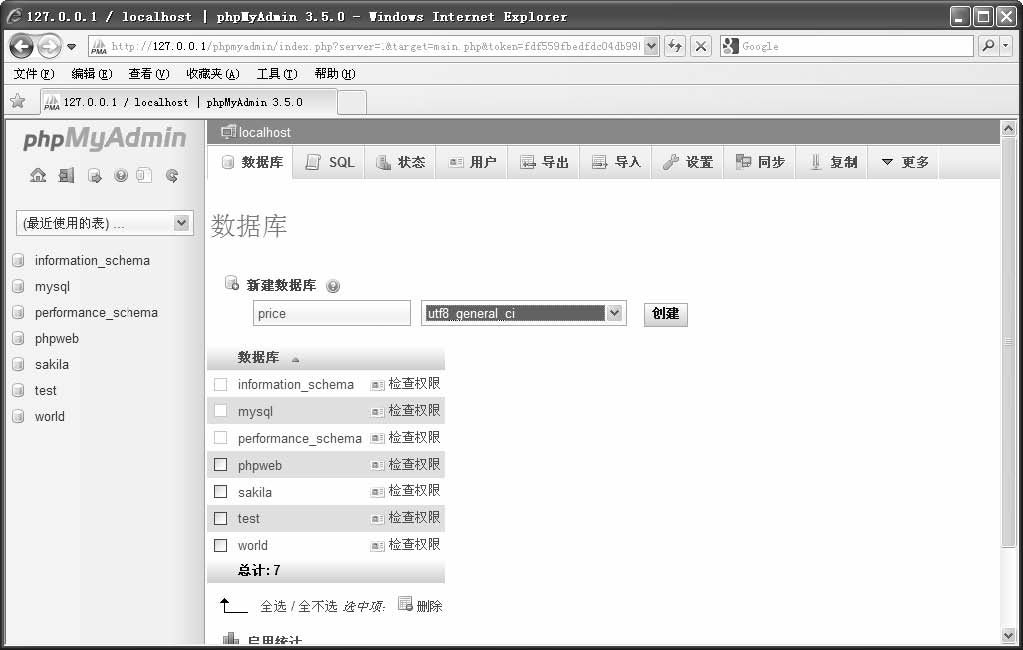Click the localhost server icon in breadcrumb
The height and width of the screenshot is (650, 1023).
click(228, 132)
